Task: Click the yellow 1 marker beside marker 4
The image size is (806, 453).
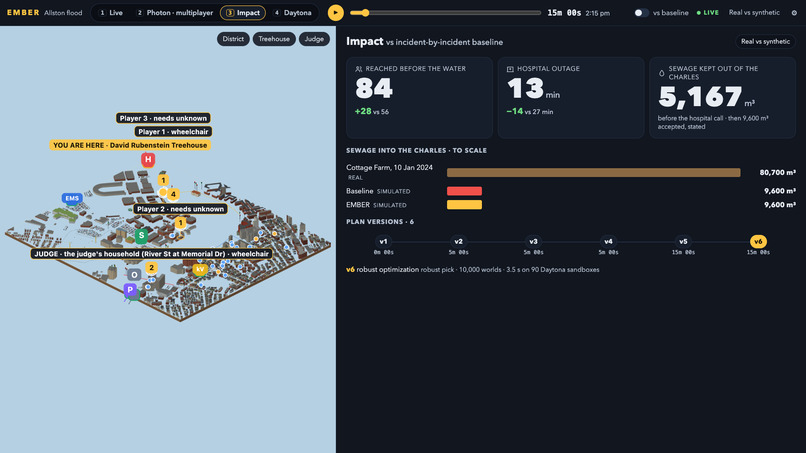Action: click(163, 180)
